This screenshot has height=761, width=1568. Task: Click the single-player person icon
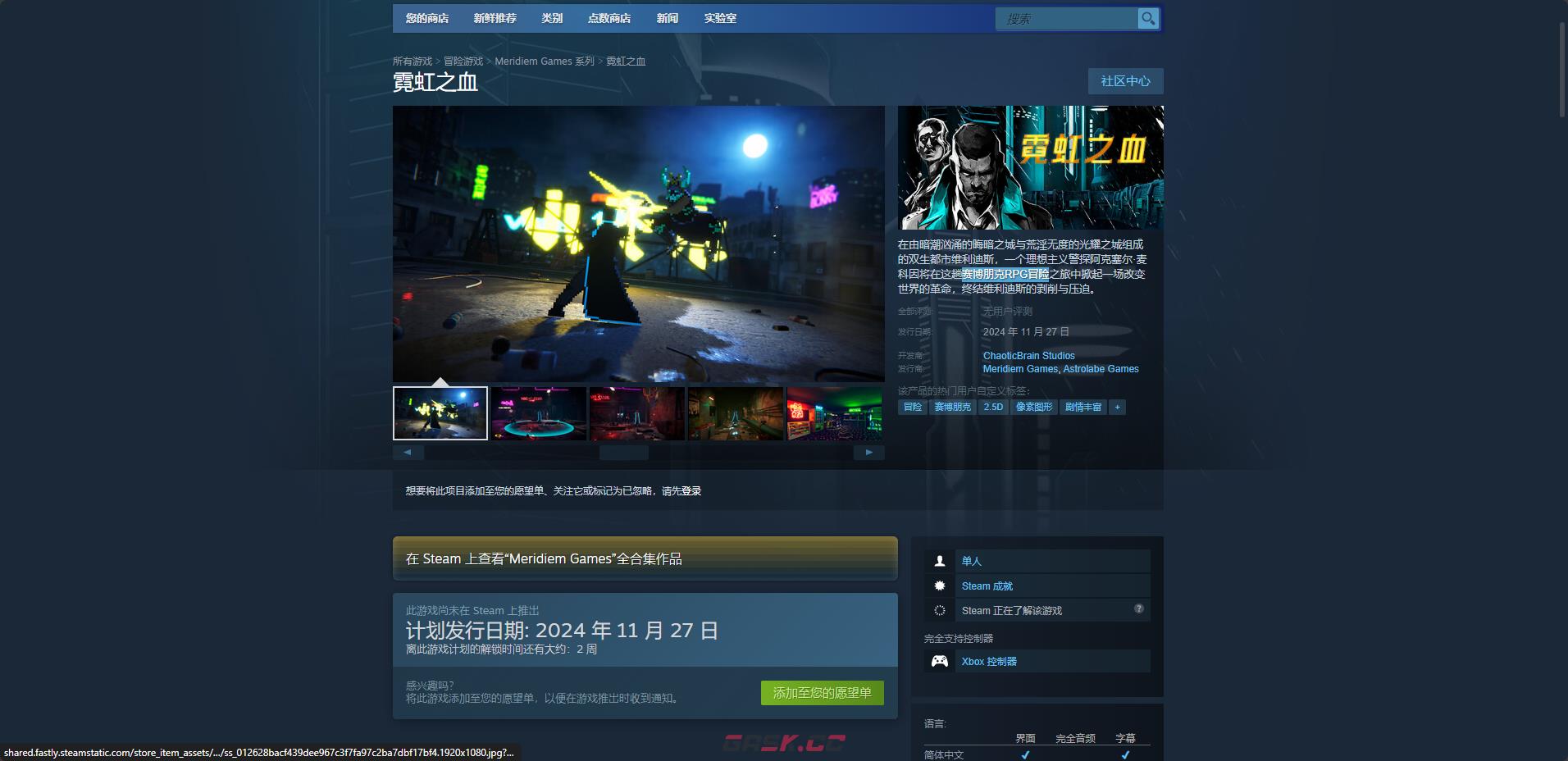pyautogui.click(x=940, y=561)
